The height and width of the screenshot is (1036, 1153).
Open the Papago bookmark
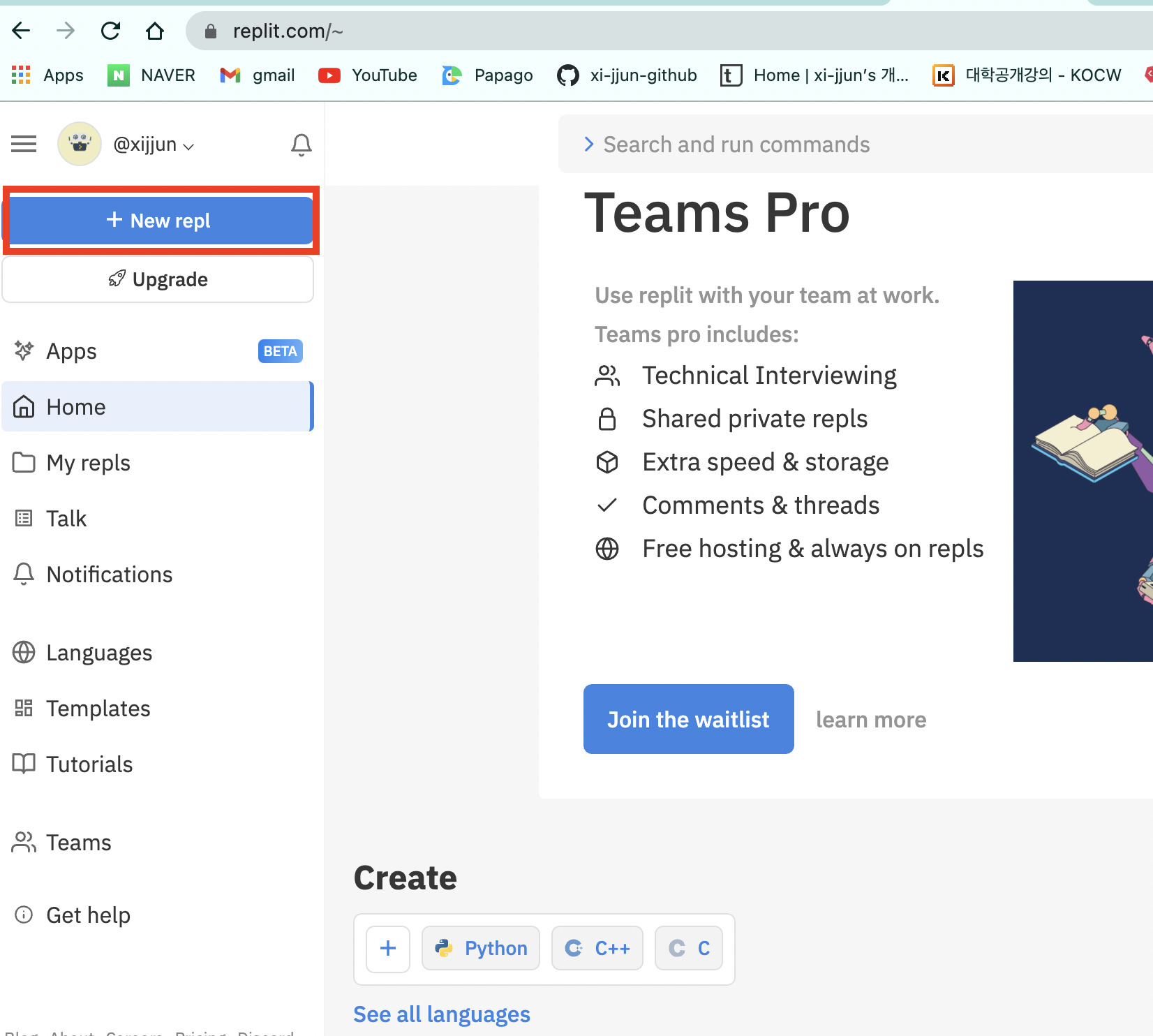[x=488, y=75]
